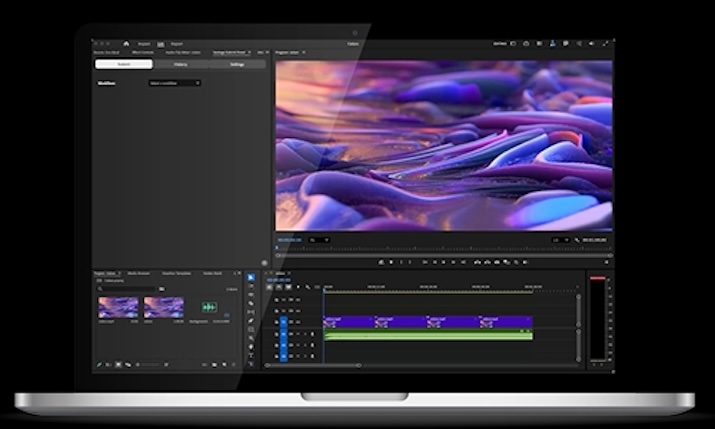Mute audio track A1
Screen dimensions: 715x429
pos(298,334)
